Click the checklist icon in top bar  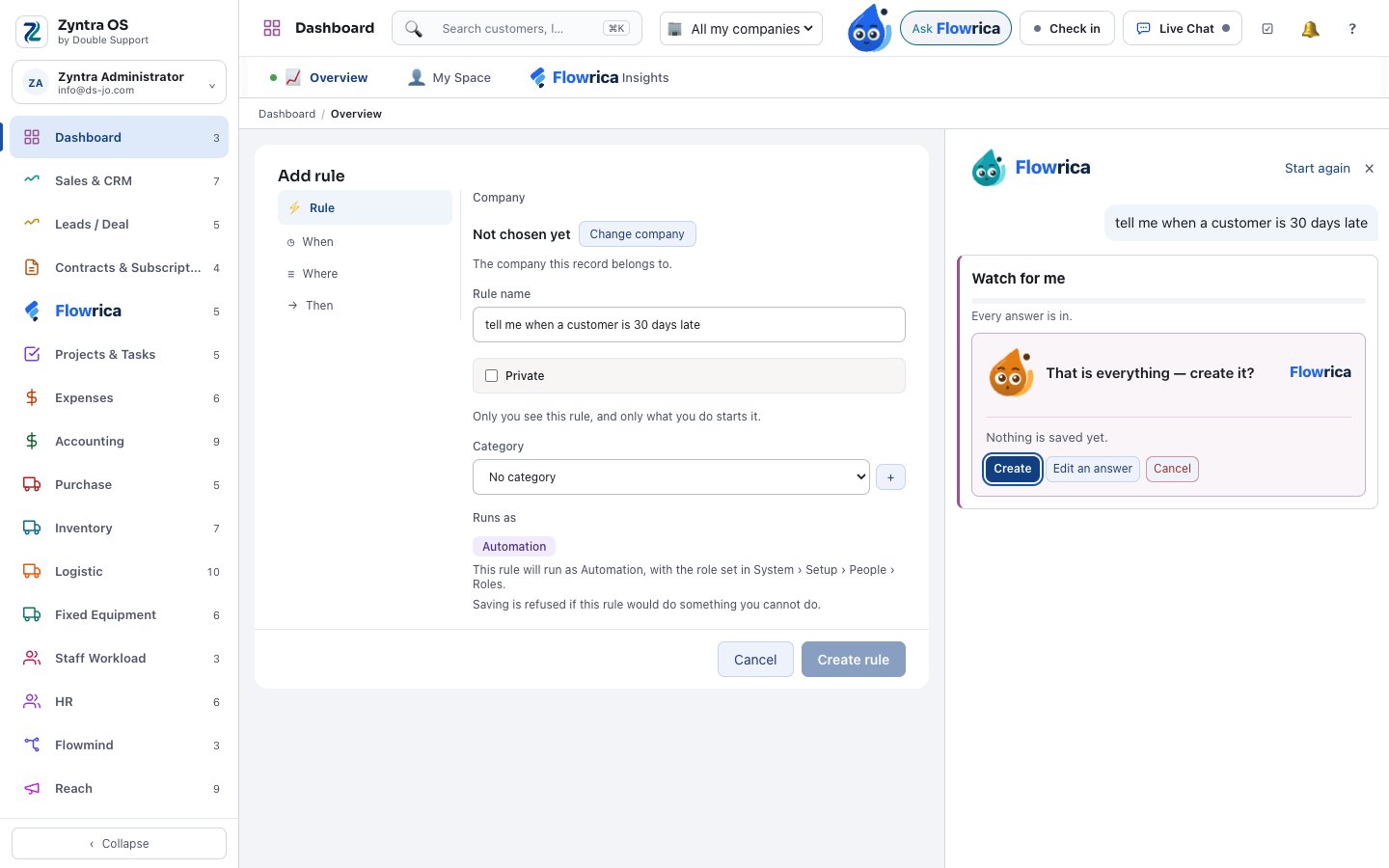click(x=1267, y=29)
